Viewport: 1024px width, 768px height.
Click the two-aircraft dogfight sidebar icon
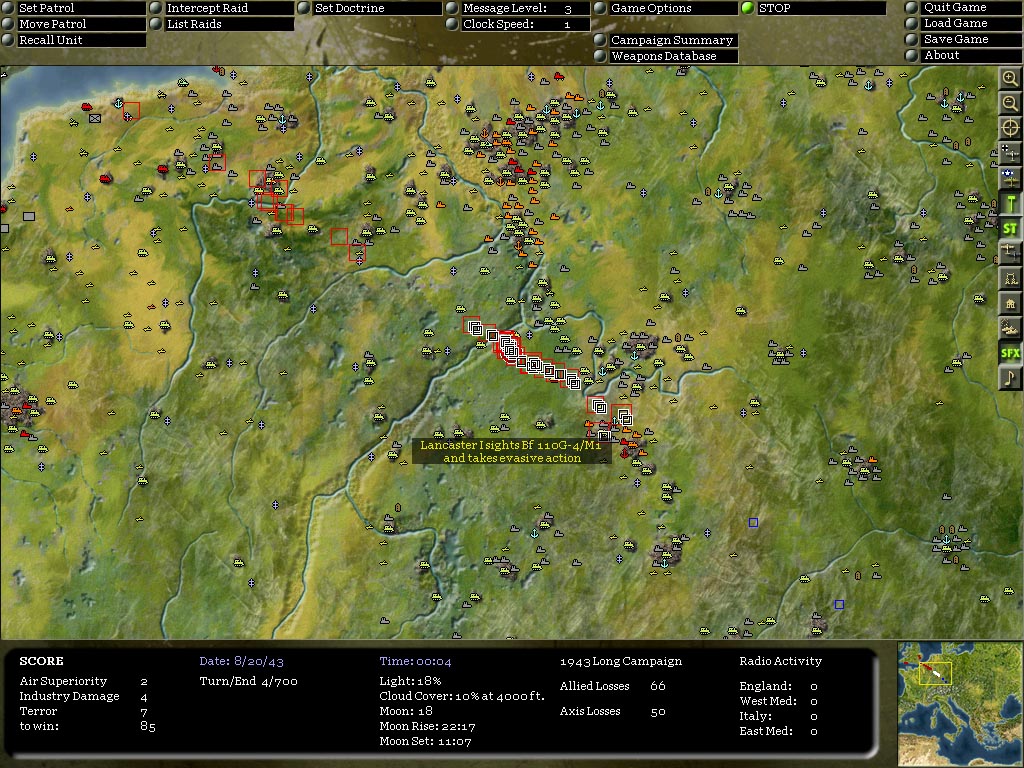click(1010, 253)
